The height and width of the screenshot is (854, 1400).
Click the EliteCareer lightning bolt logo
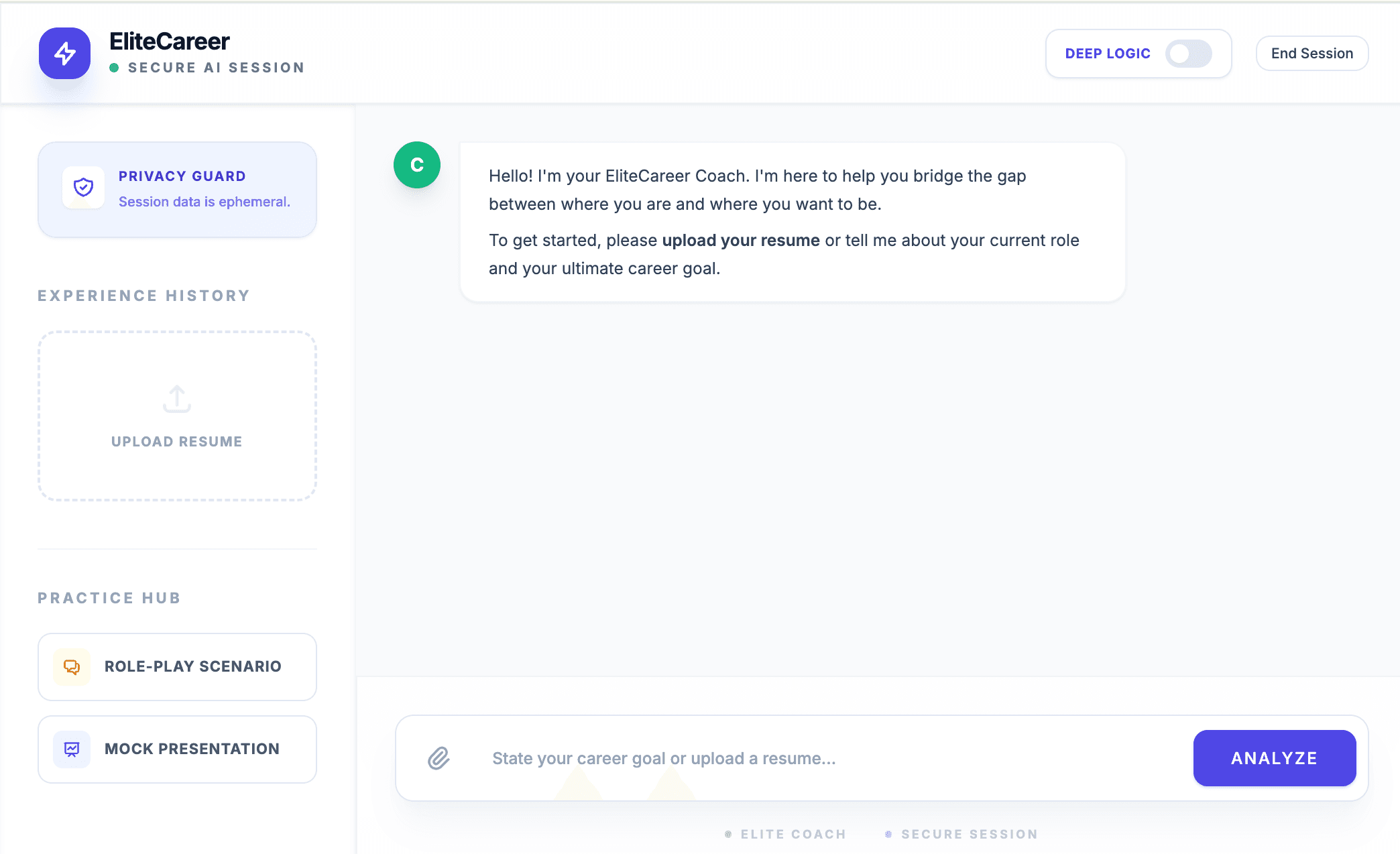coord(64,54)
